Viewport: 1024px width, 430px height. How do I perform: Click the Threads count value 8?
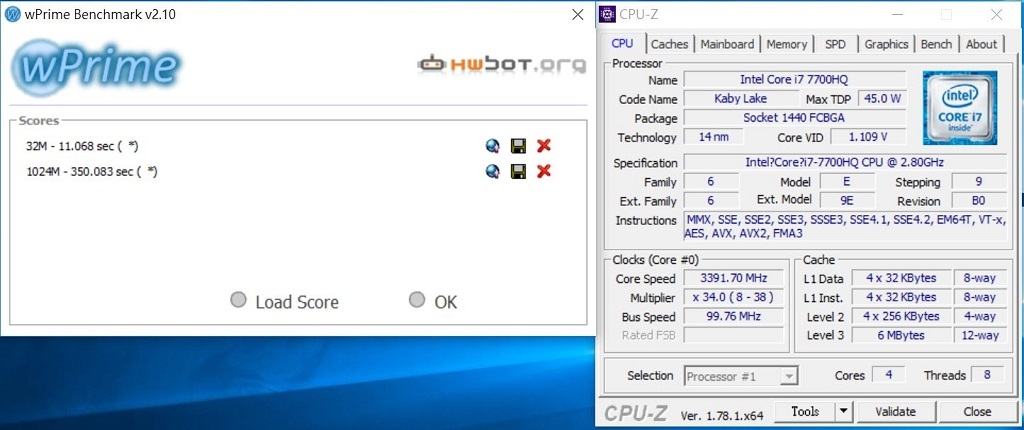click(x=988, y=375)
